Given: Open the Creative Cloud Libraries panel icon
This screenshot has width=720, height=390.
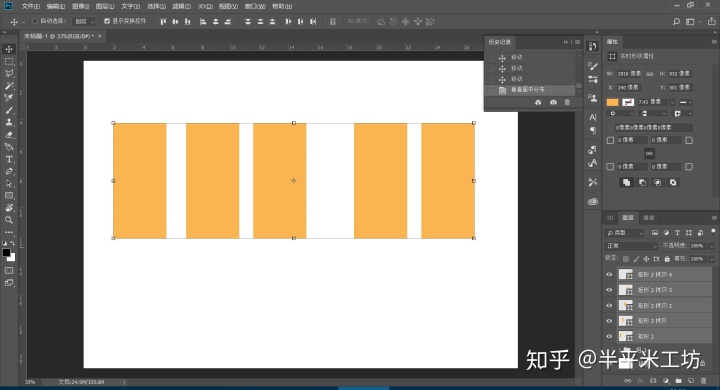Looking at the screenshot, I should point(593,202).
